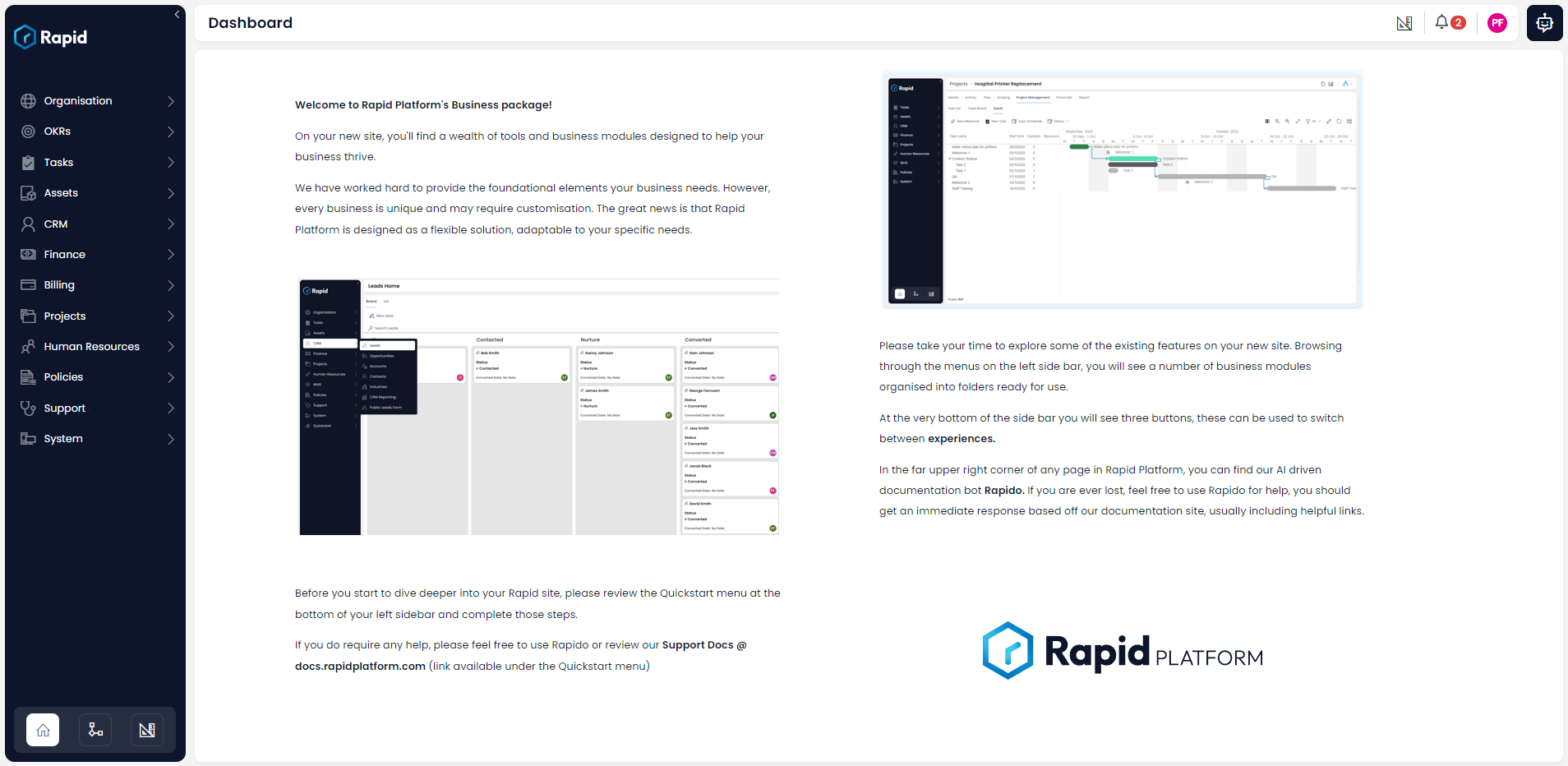1568x766 pixels.
Task: Click the Rapid logo in the sidebar
Action: coord(51,36)
